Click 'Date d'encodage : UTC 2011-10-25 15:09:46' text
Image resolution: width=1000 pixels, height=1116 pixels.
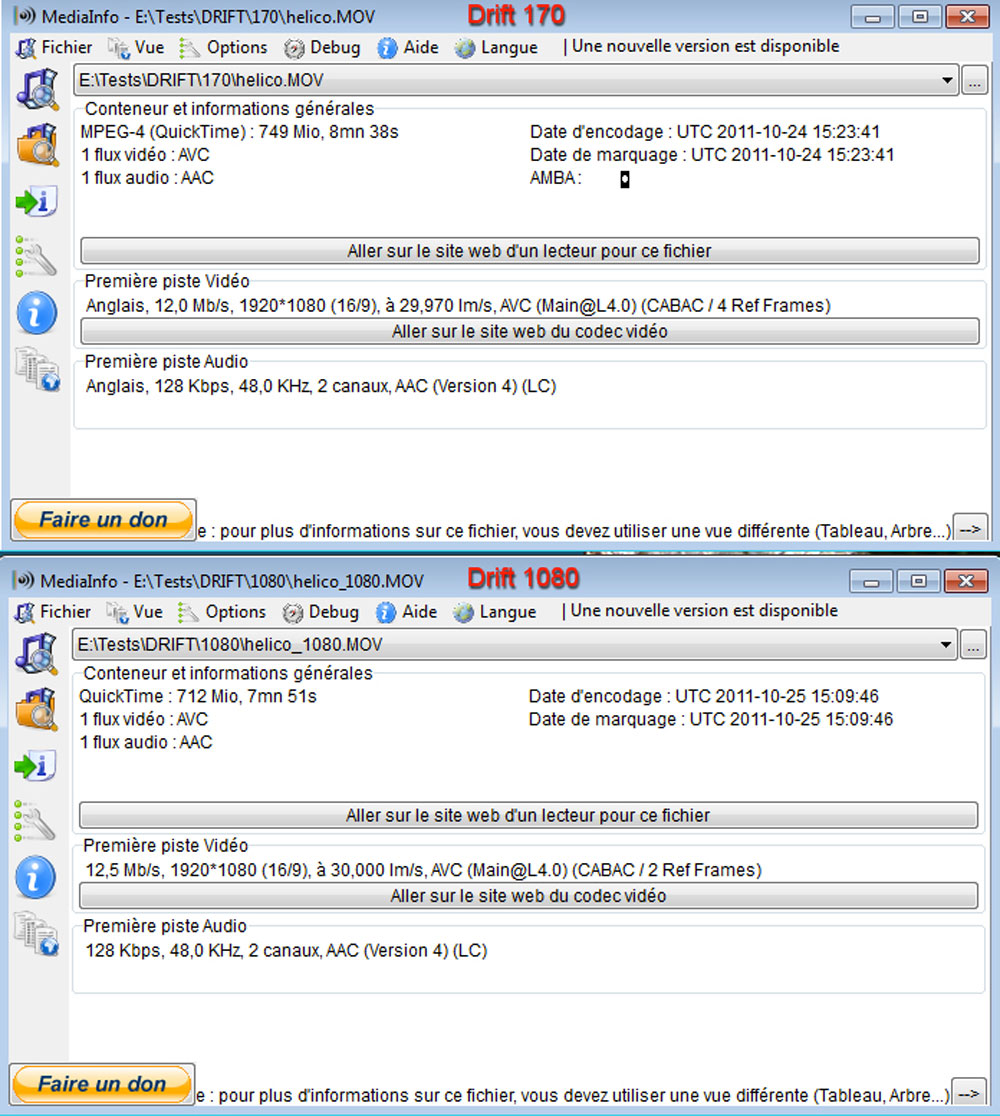(703, 697)
